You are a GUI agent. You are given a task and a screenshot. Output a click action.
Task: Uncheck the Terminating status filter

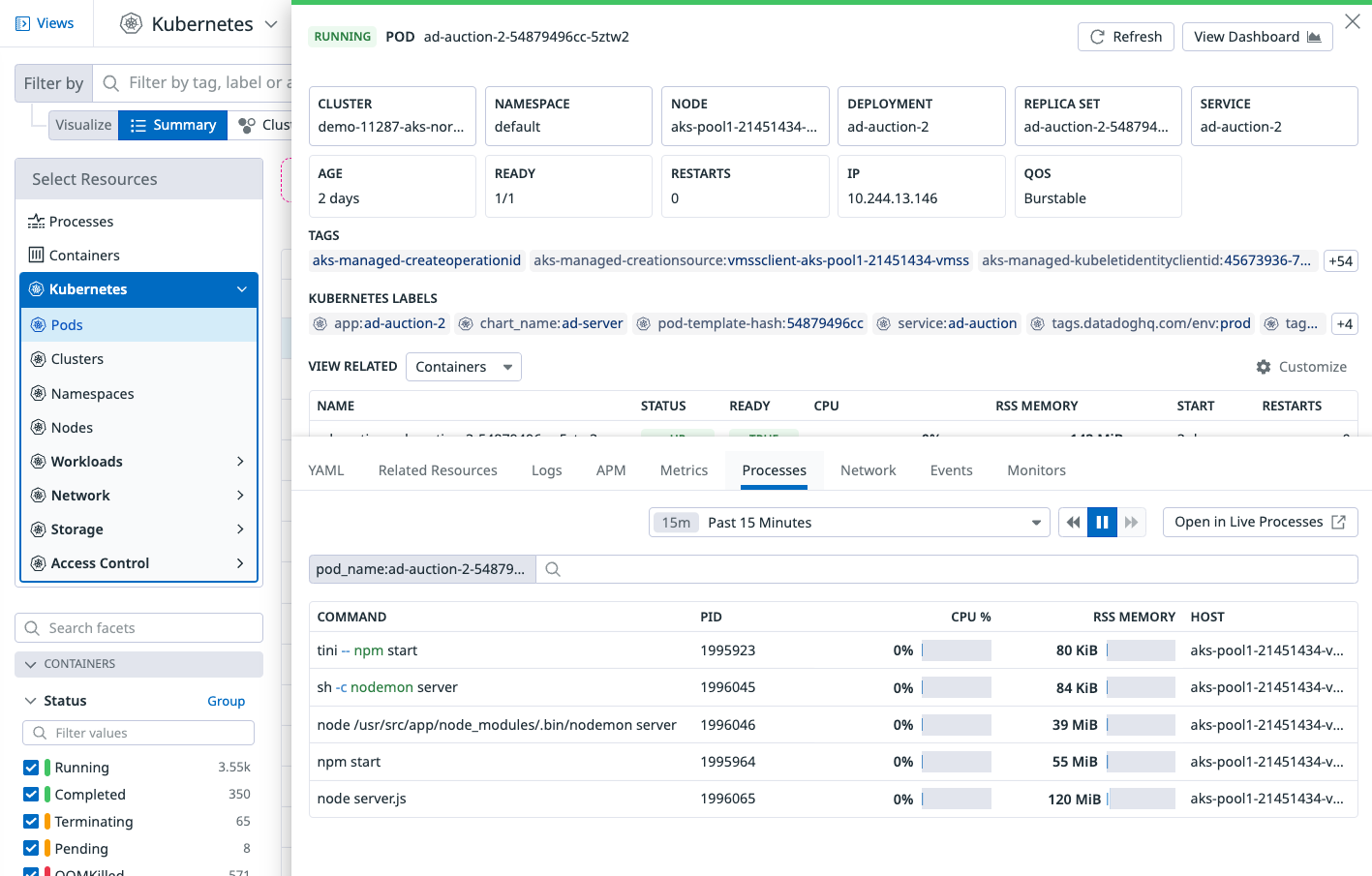31,822
